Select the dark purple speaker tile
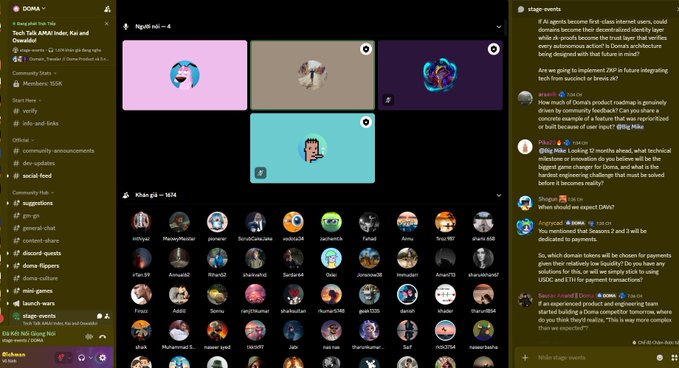Screen dimensions: 679x368 point(440,75)
